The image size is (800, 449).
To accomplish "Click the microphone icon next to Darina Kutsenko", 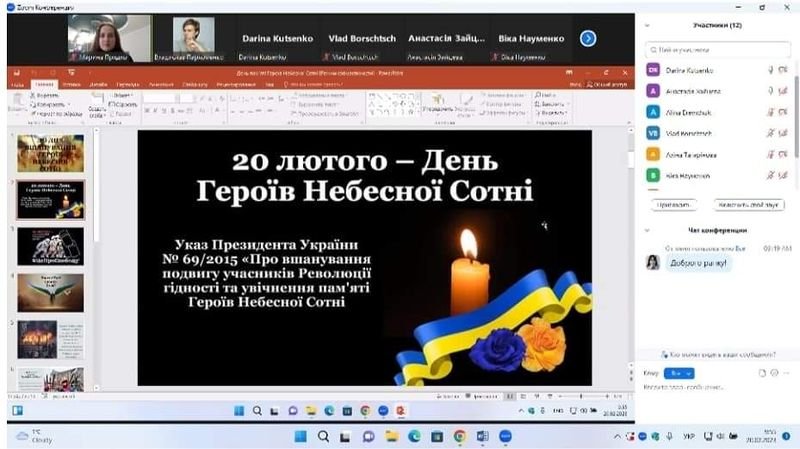I will pyautogui.click(x=769, y=69).
